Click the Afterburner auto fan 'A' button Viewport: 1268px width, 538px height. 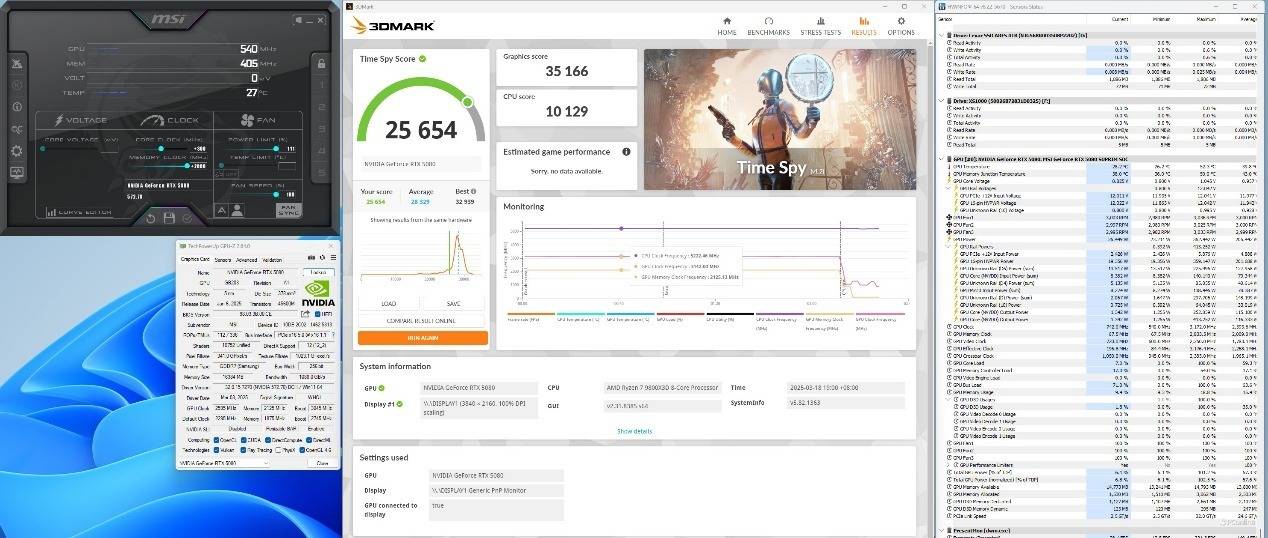[222, 211]
